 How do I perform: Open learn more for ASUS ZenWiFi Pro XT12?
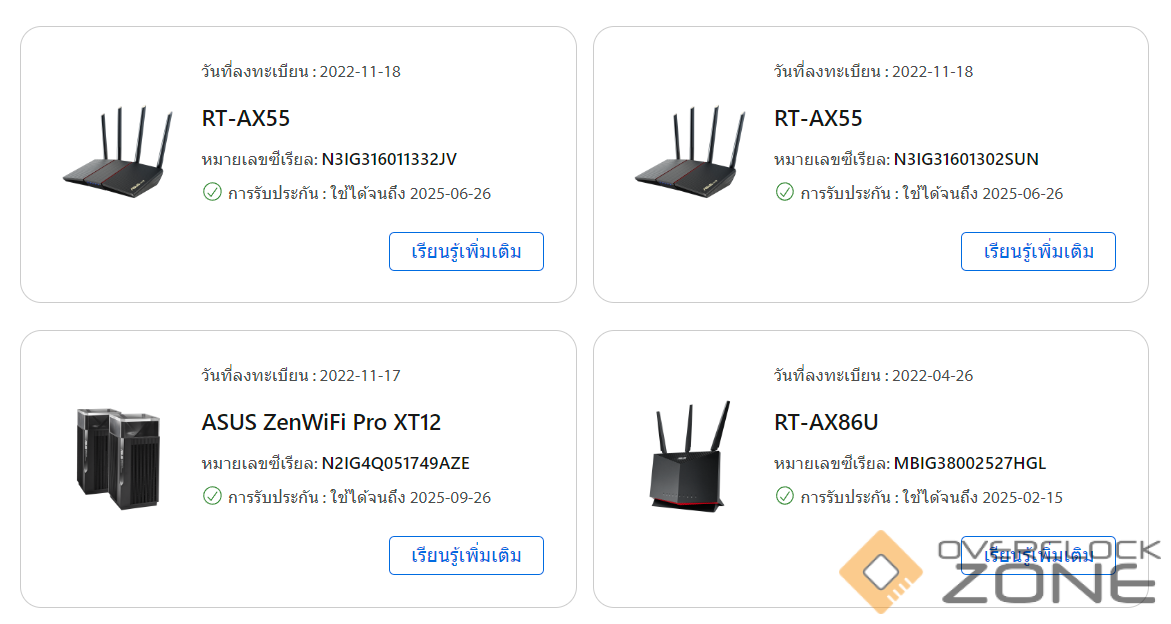coord(466,555)
